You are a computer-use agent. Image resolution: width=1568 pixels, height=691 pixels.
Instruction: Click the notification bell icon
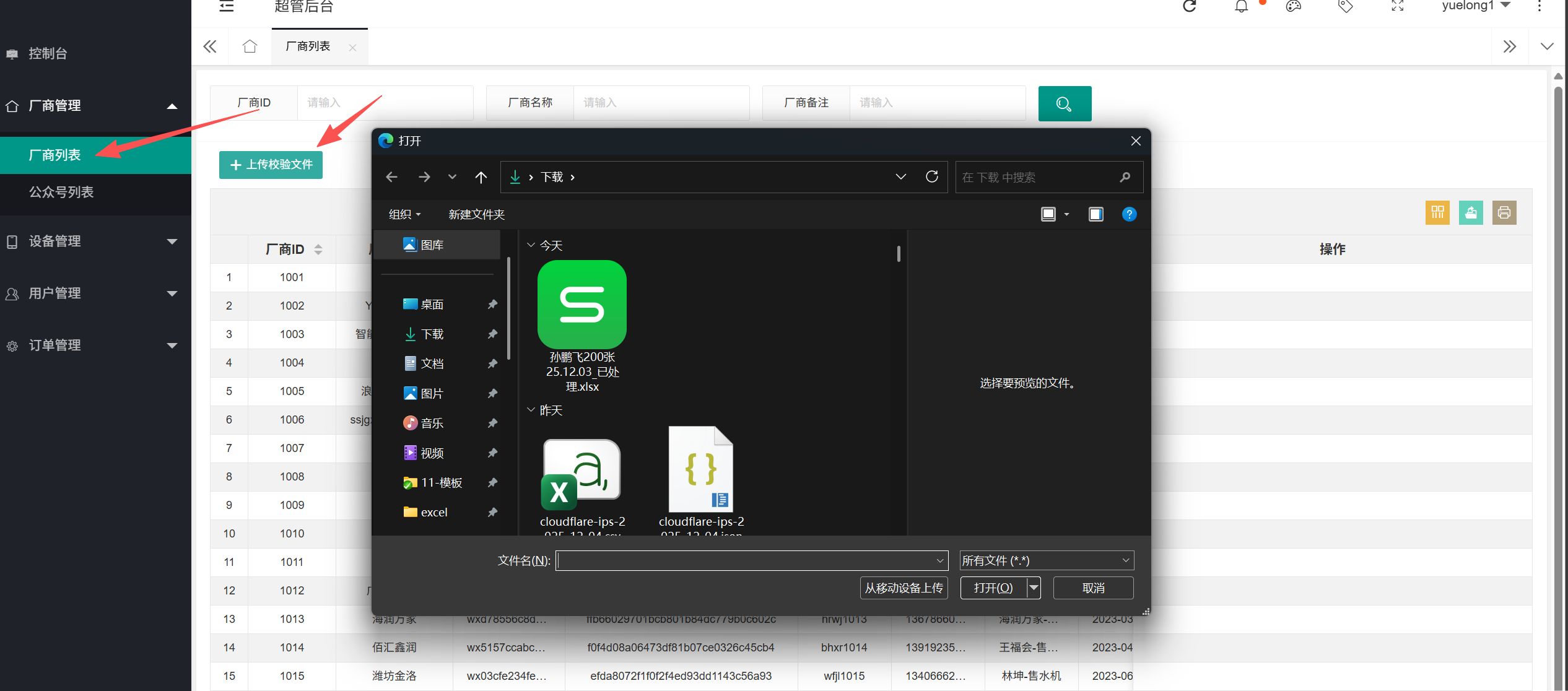coord(1242,6)
